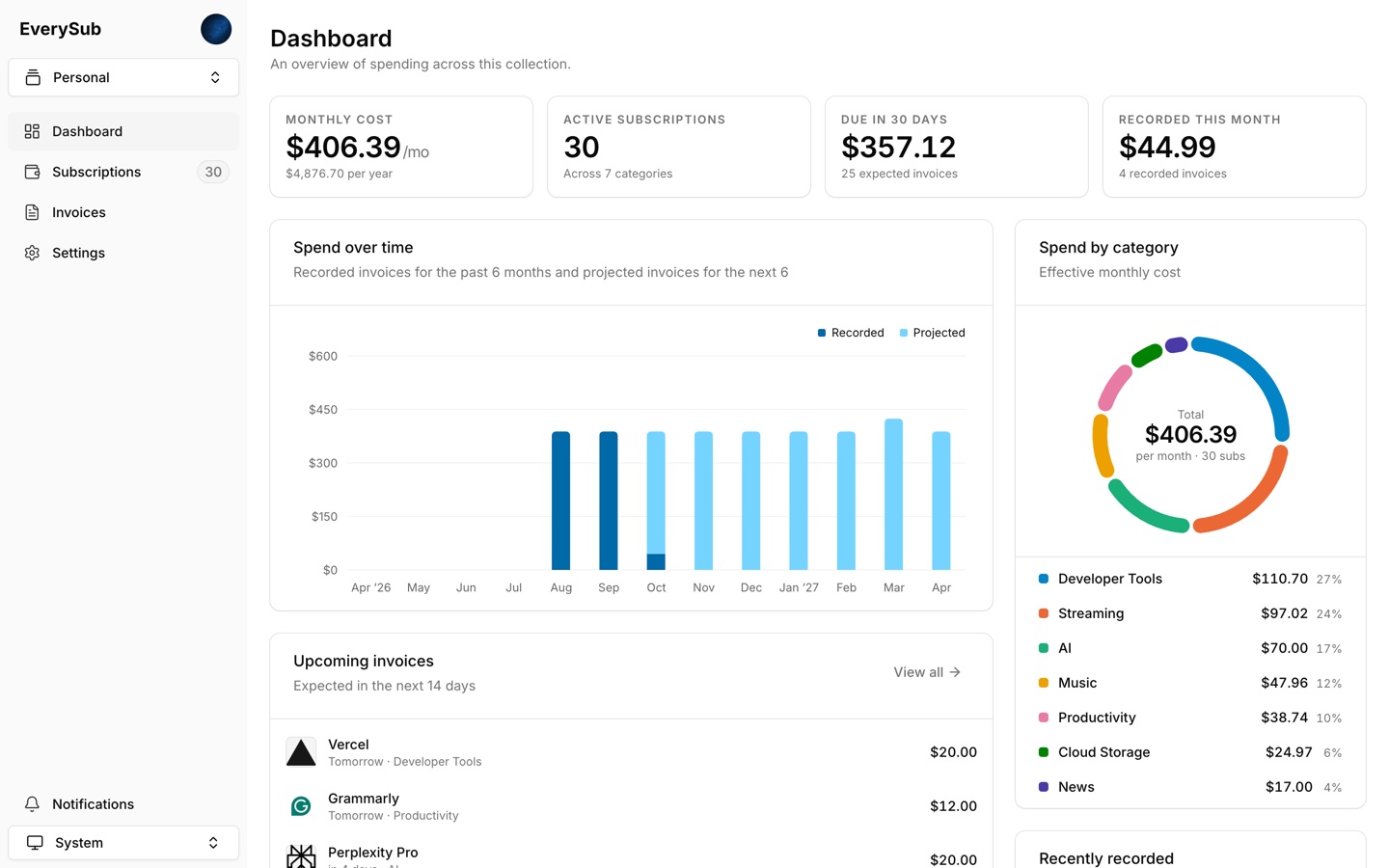Click View all upcoming invoices
This screenshot has height=868, width=1389.
927,672
